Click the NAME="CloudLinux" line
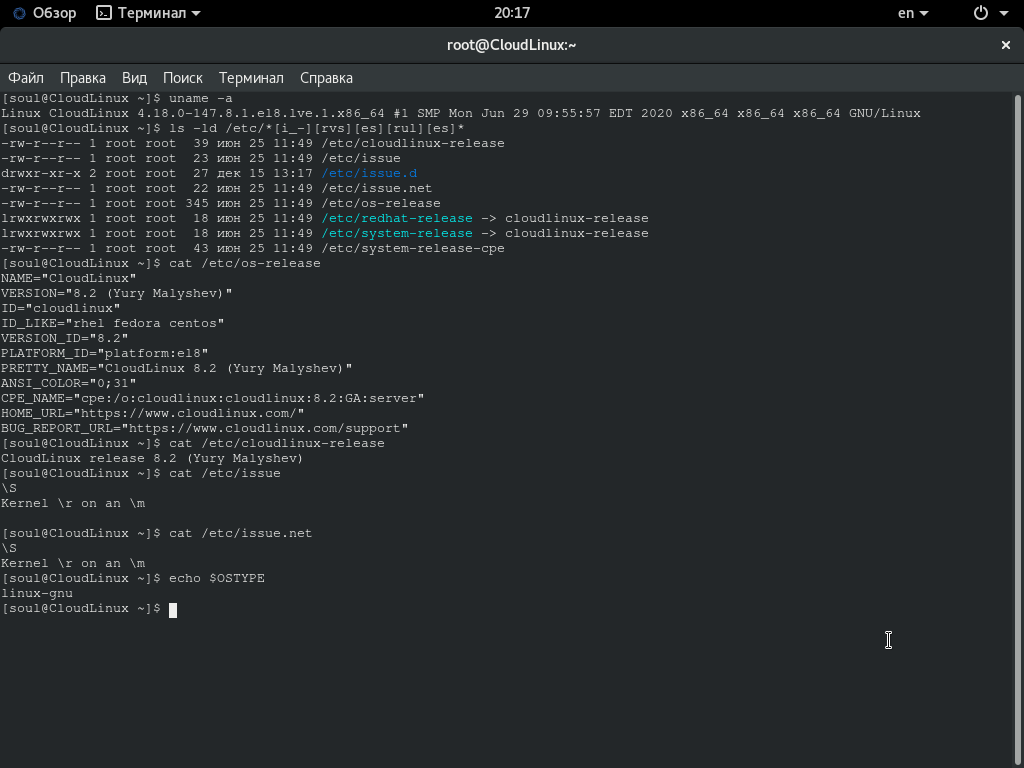The image size is (1024, 768). pyautogui.click(x=69, y=278)
